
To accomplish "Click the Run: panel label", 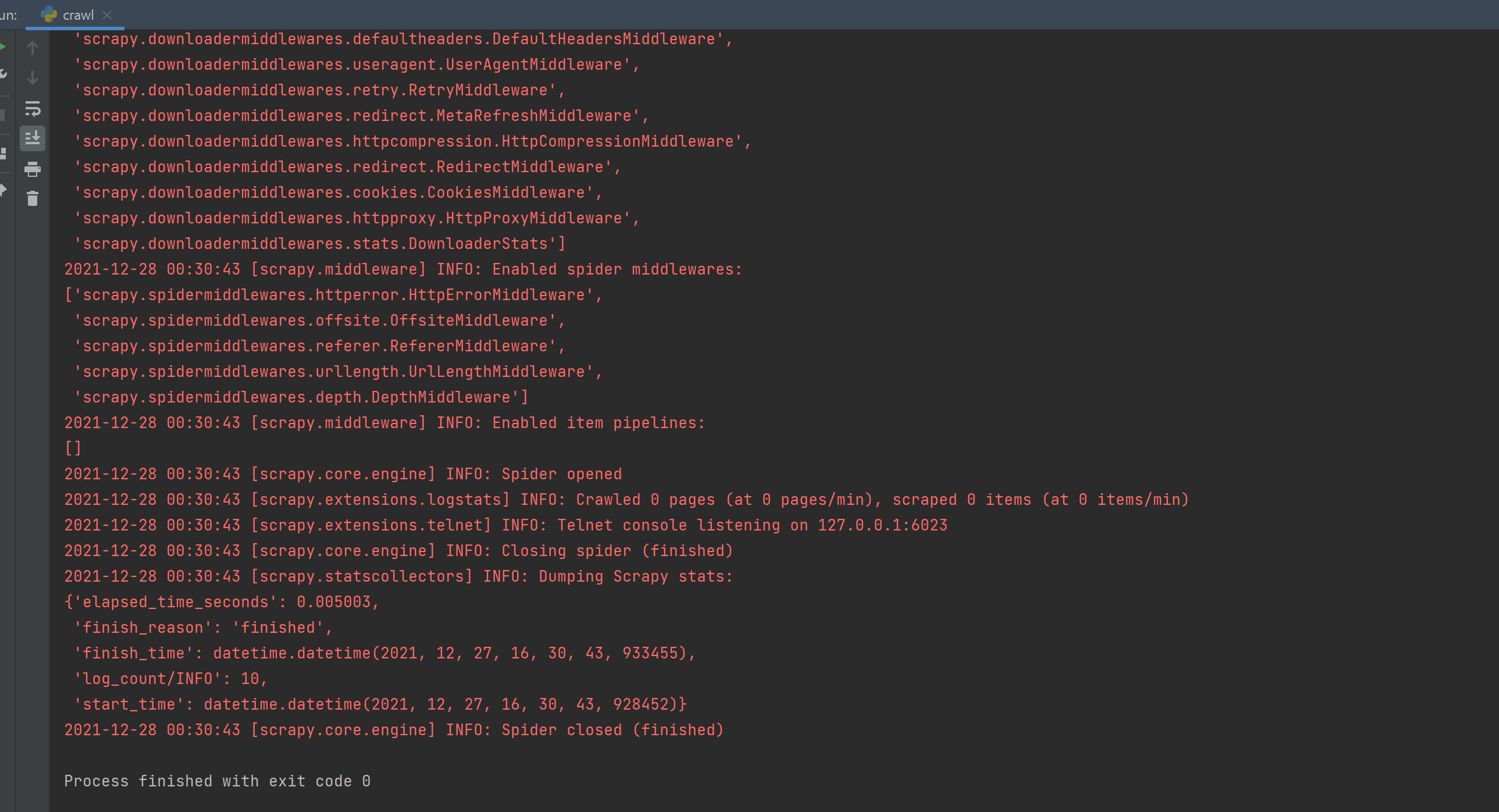I will click(8, 15).
